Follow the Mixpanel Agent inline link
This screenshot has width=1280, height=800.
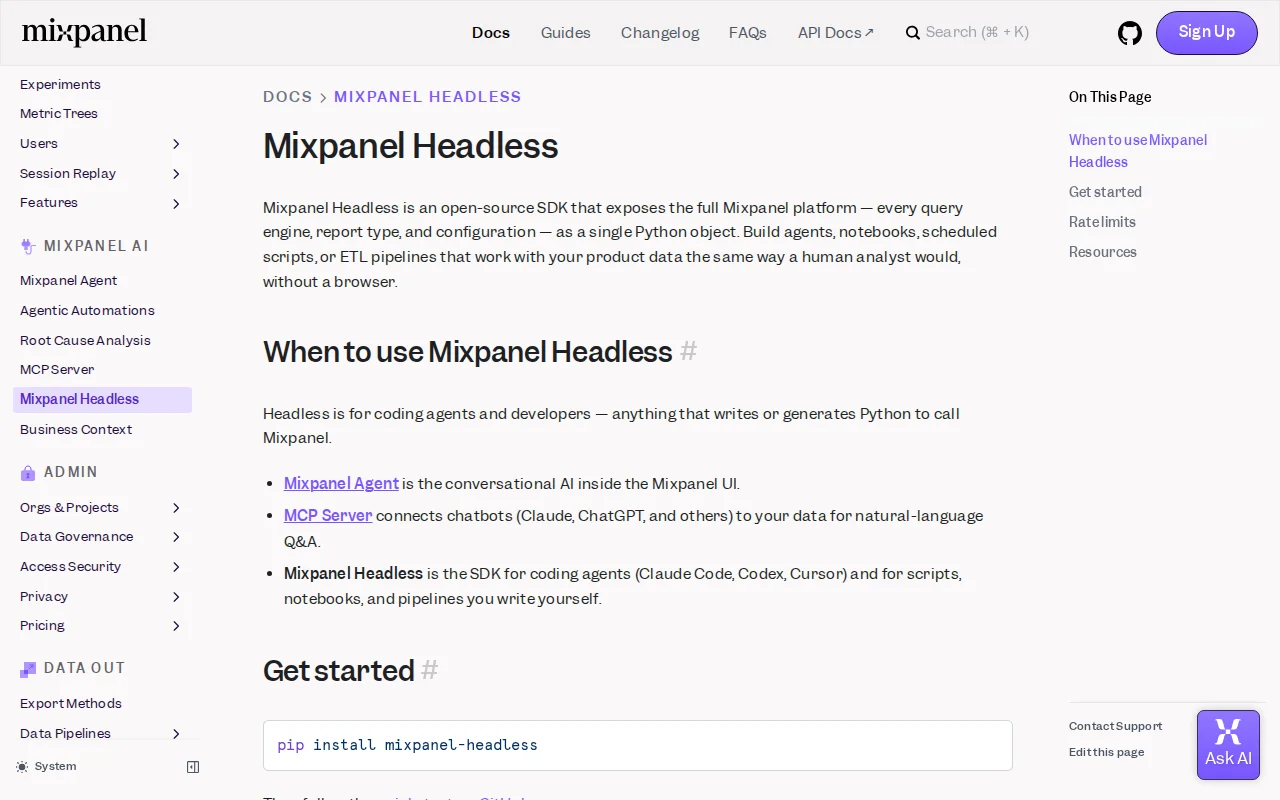(x=341, y=484)
